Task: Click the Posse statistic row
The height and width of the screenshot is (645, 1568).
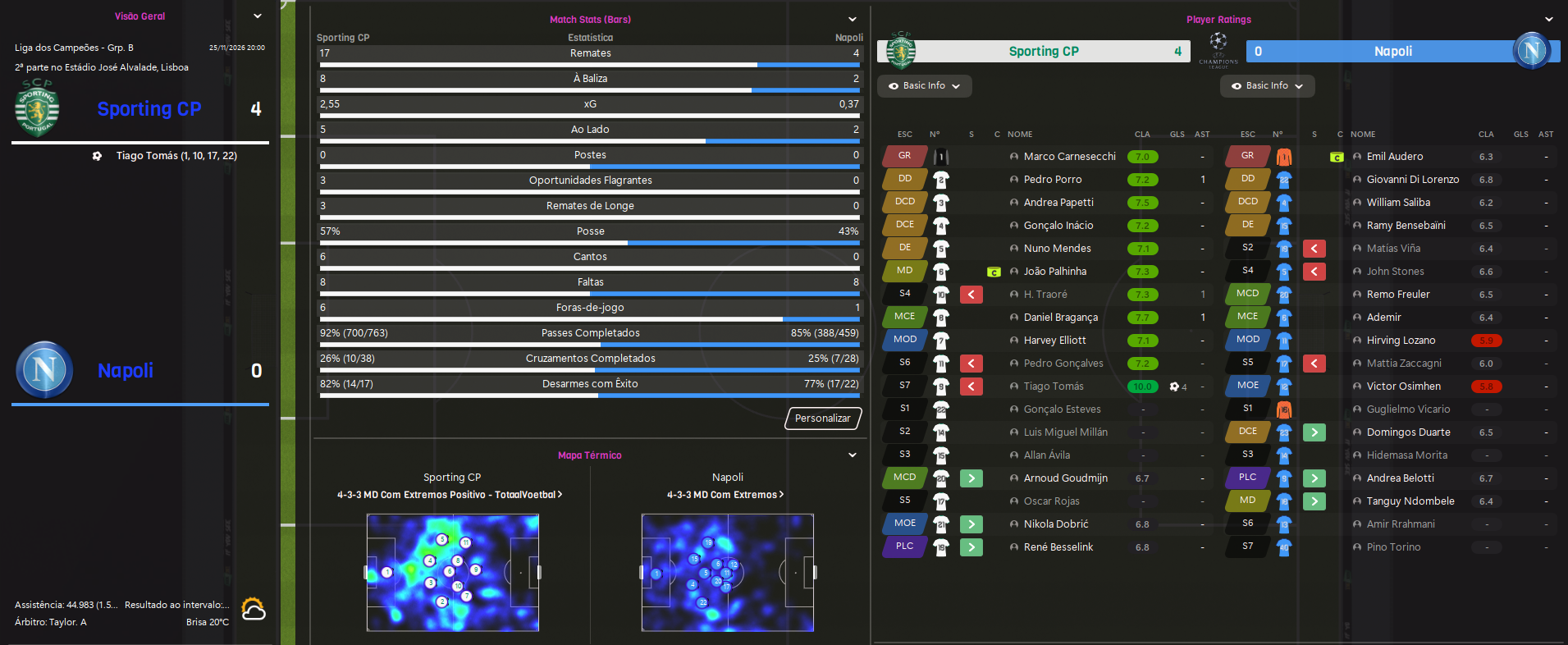Action: pos(590,234)
